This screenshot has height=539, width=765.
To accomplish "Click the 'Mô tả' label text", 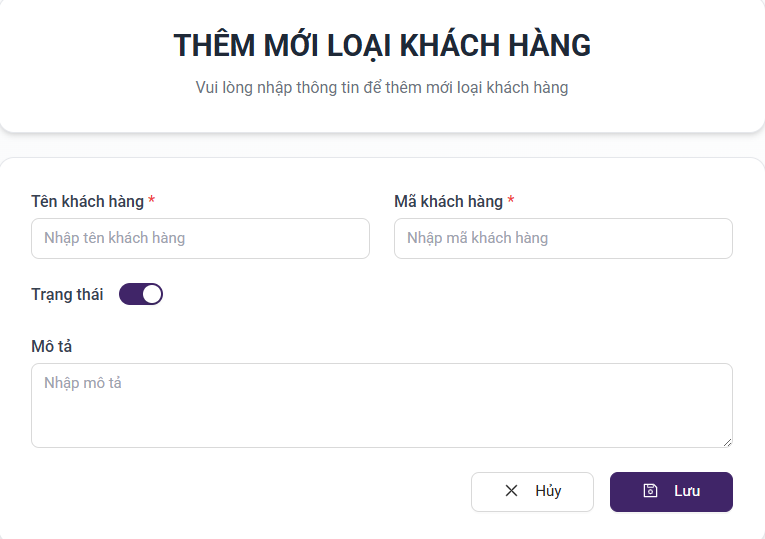I will click(x=52, y=346).
